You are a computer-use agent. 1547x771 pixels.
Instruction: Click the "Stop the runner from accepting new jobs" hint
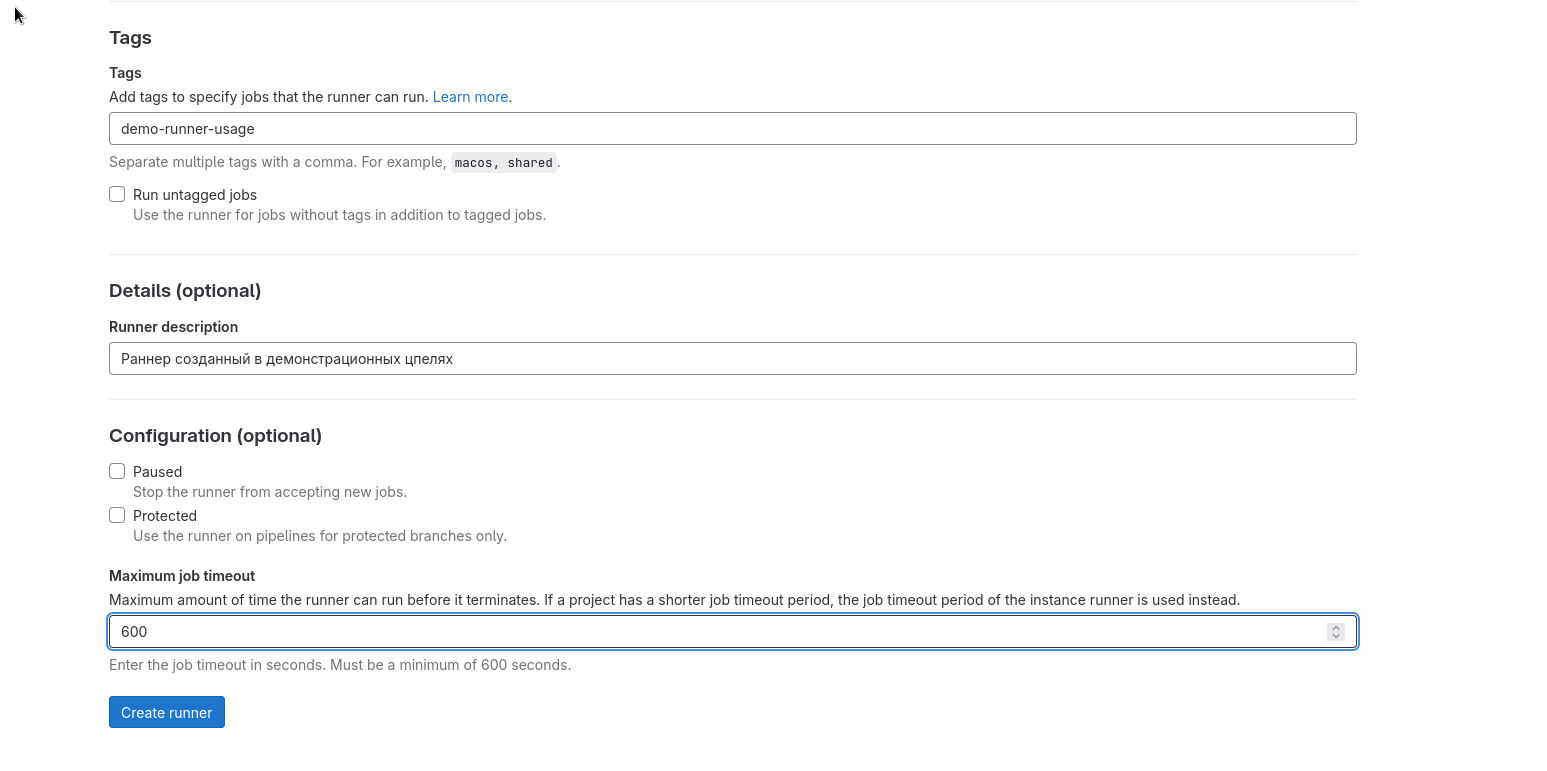coord(270,492)
